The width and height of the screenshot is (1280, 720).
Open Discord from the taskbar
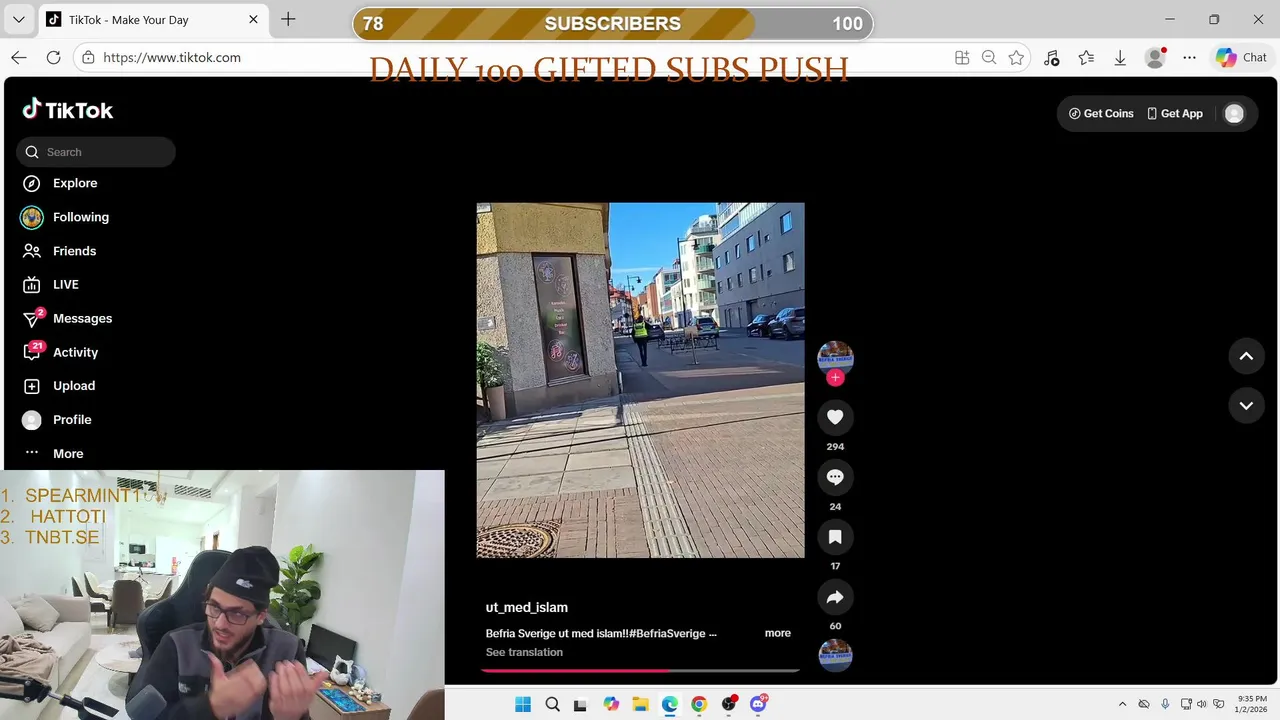758,704
